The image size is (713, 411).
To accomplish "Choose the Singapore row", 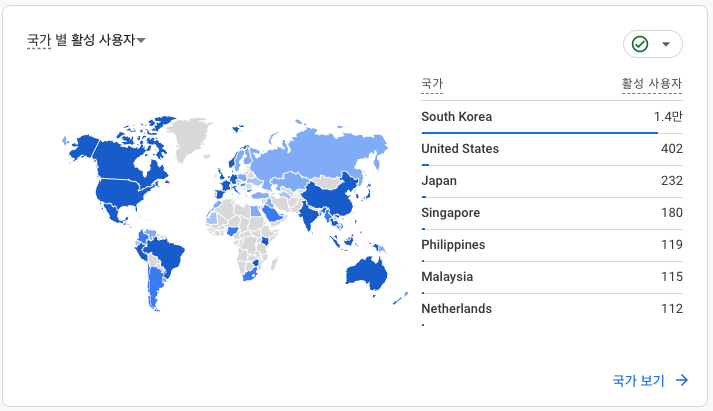I will point(552,213).
